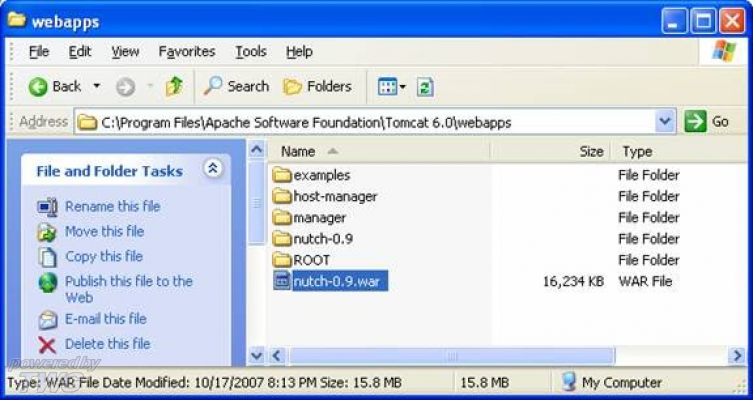Click the Windows flag logo
753x400 pixels.
point(724,50)
